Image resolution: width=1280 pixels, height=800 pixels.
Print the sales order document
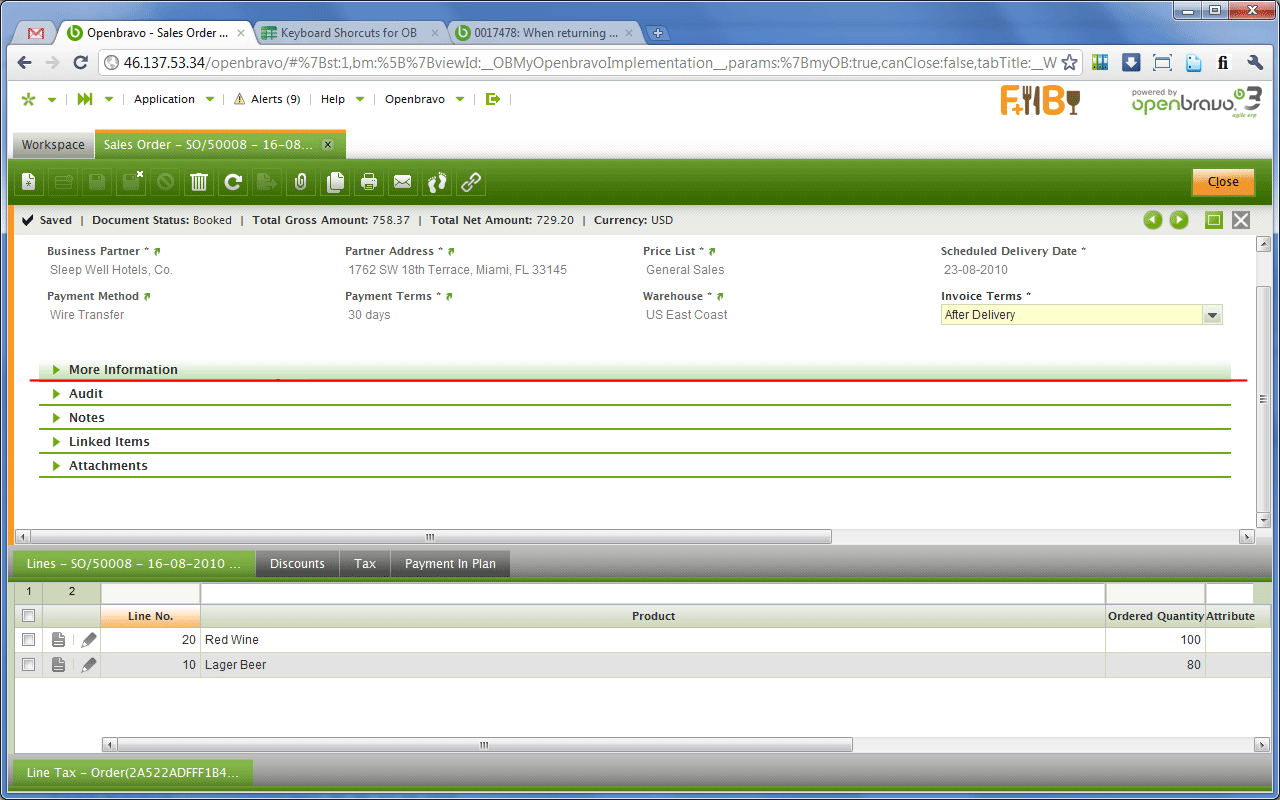[369, 182]
